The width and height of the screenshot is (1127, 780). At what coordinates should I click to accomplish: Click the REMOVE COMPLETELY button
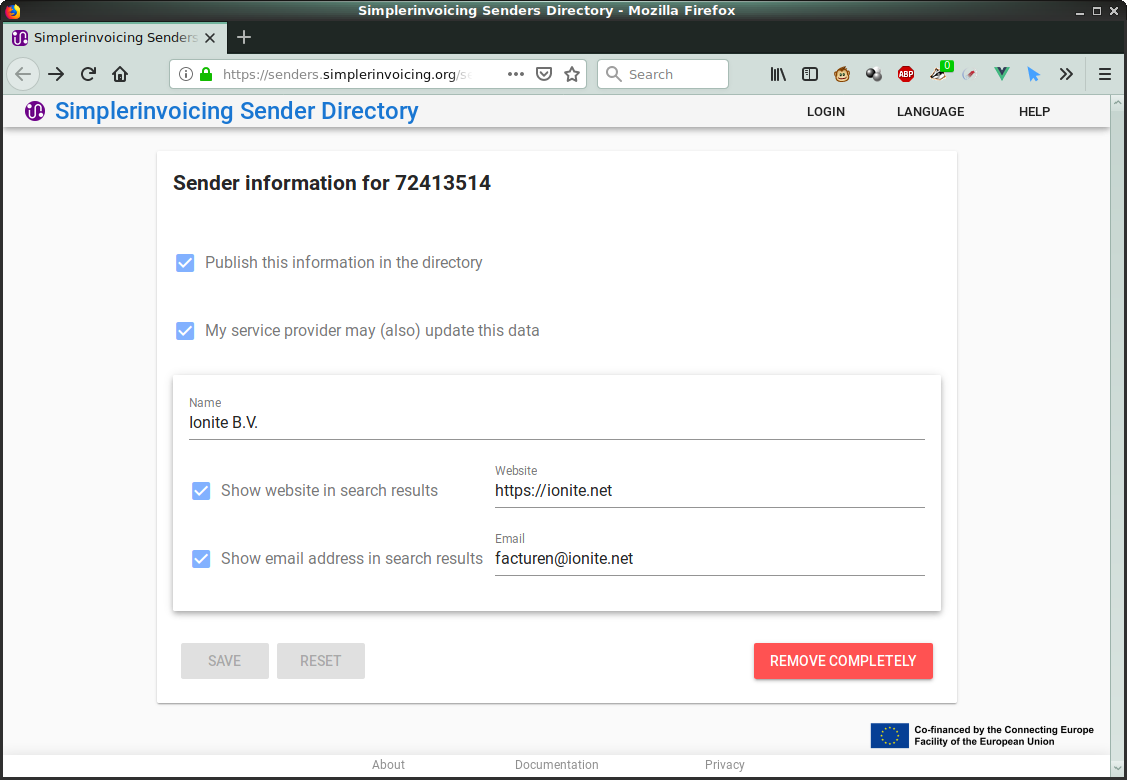pos(843,661)
